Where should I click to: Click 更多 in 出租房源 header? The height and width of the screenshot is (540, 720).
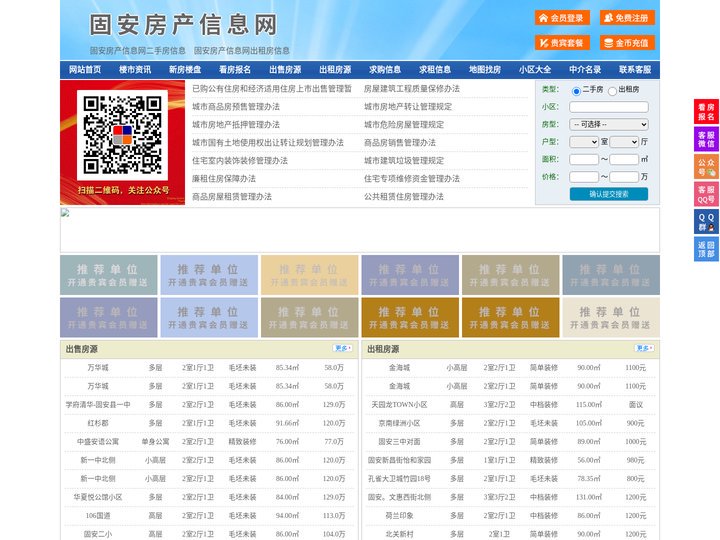pyautogui.click(x=644, y=349)
